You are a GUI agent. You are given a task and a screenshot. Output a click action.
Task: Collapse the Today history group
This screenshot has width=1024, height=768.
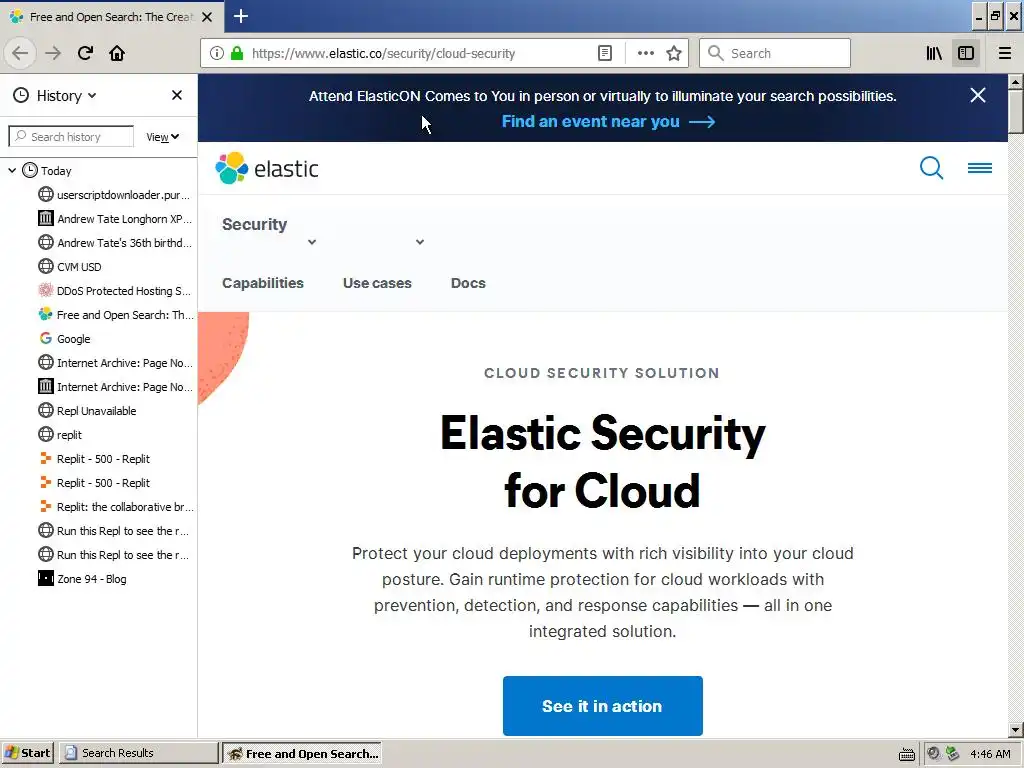point(12,170)
